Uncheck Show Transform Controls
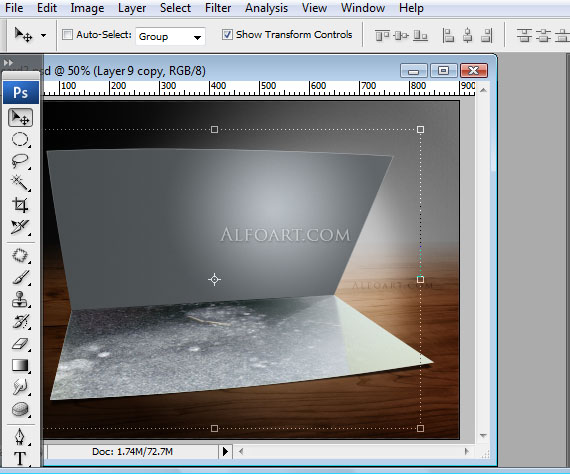 click(x=227, y=35)
